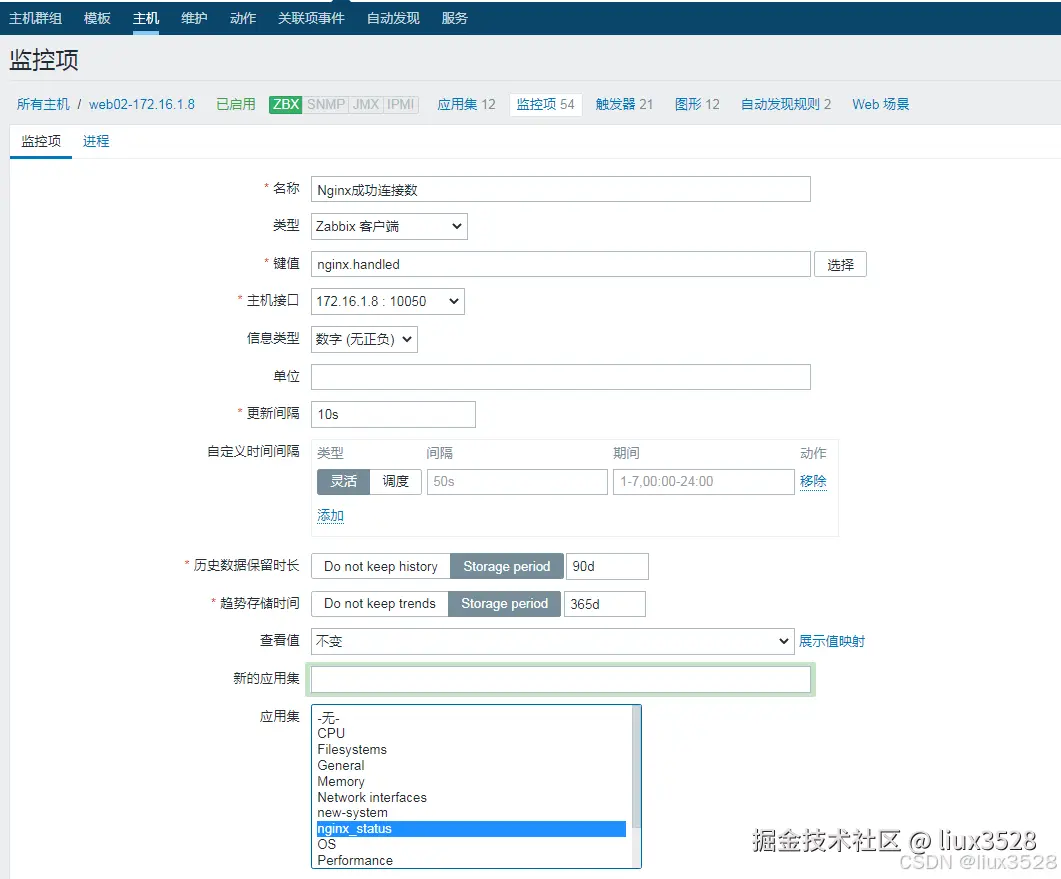Select Do not keep trends option
Image resolution: width=1061 pixels, height=879 pixels.
[x=380, y=604]
